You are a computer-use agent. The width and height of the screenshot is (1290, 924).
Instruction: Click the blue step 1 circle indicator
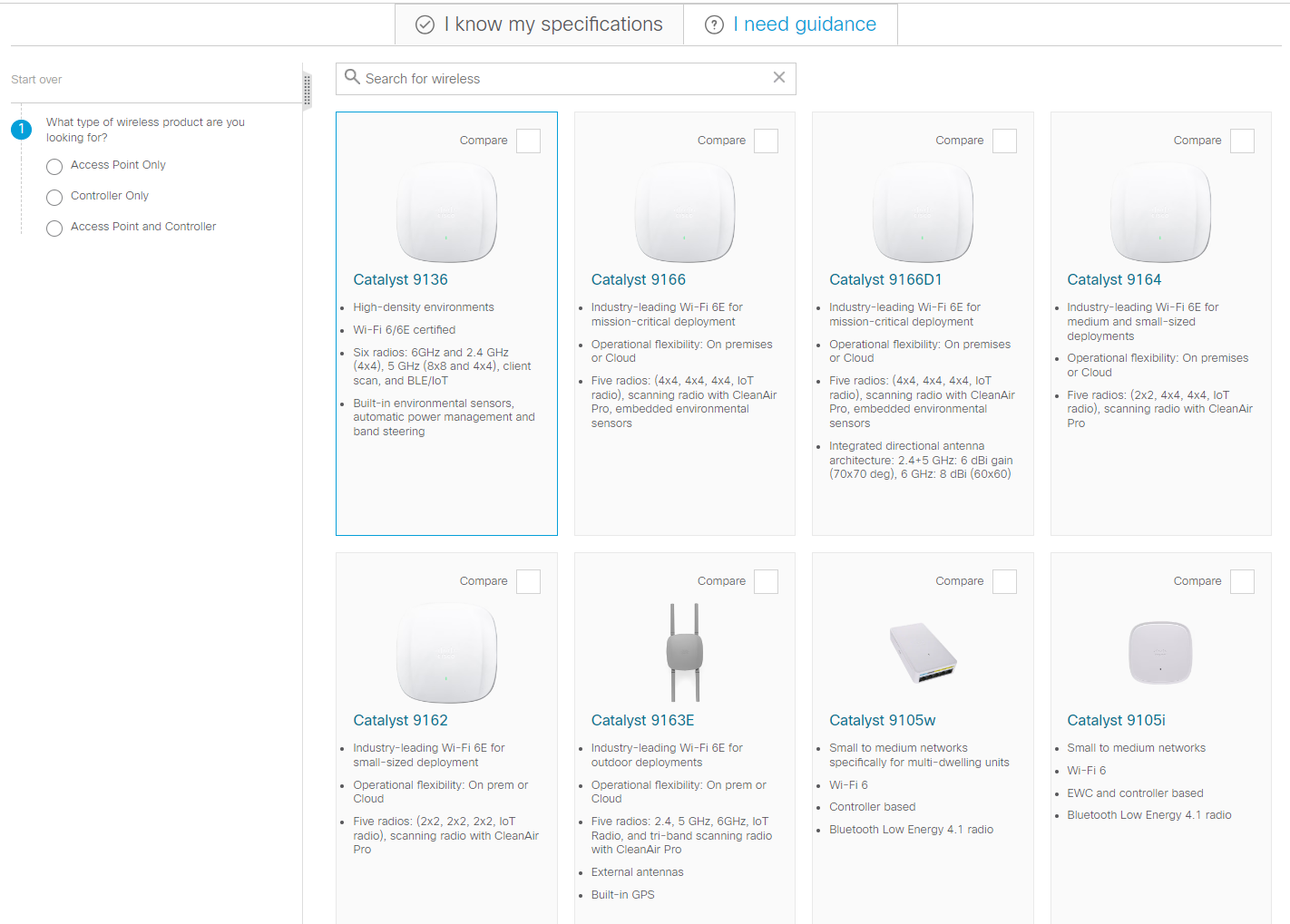(x=21, y=129)
